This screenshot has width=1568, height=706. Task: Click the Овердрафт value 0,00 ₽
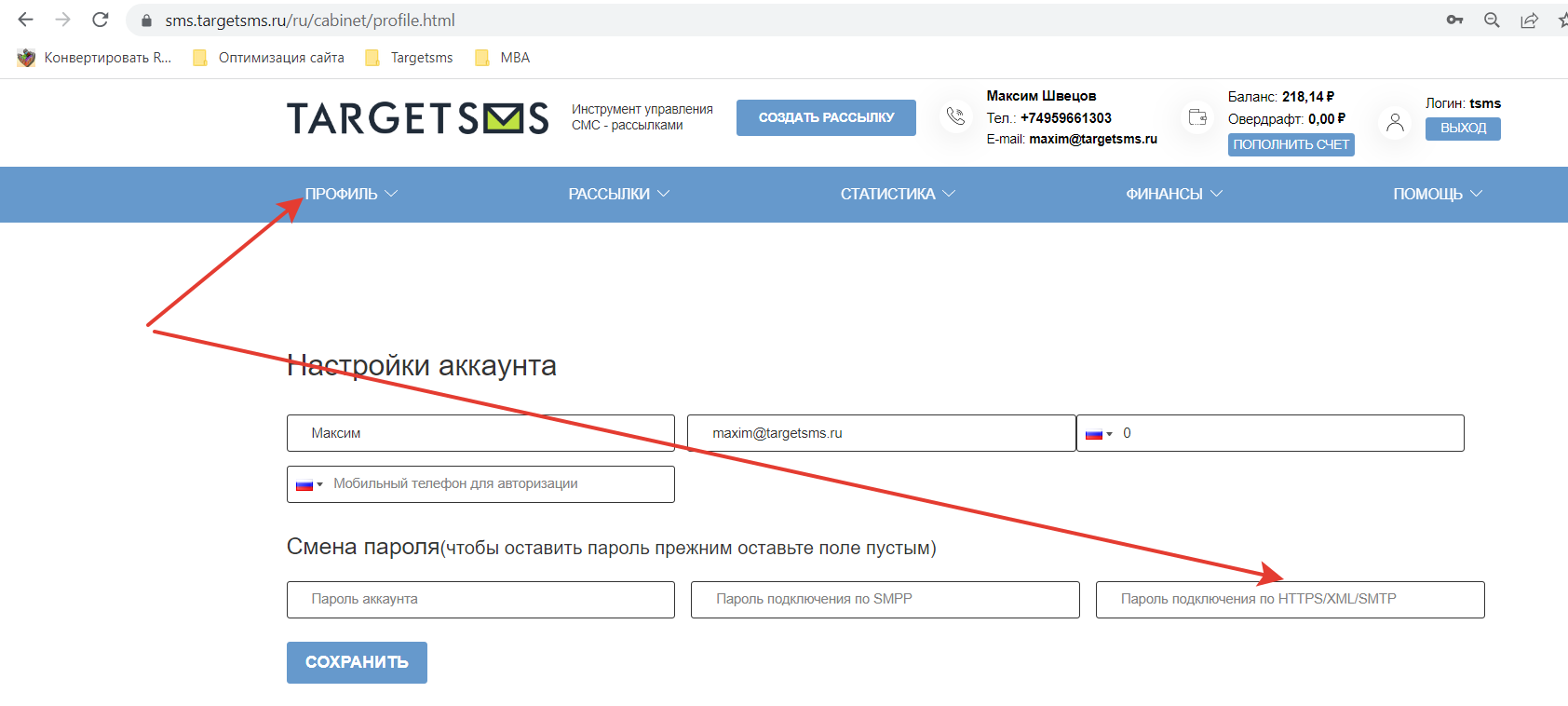(x=1327, y=118)
